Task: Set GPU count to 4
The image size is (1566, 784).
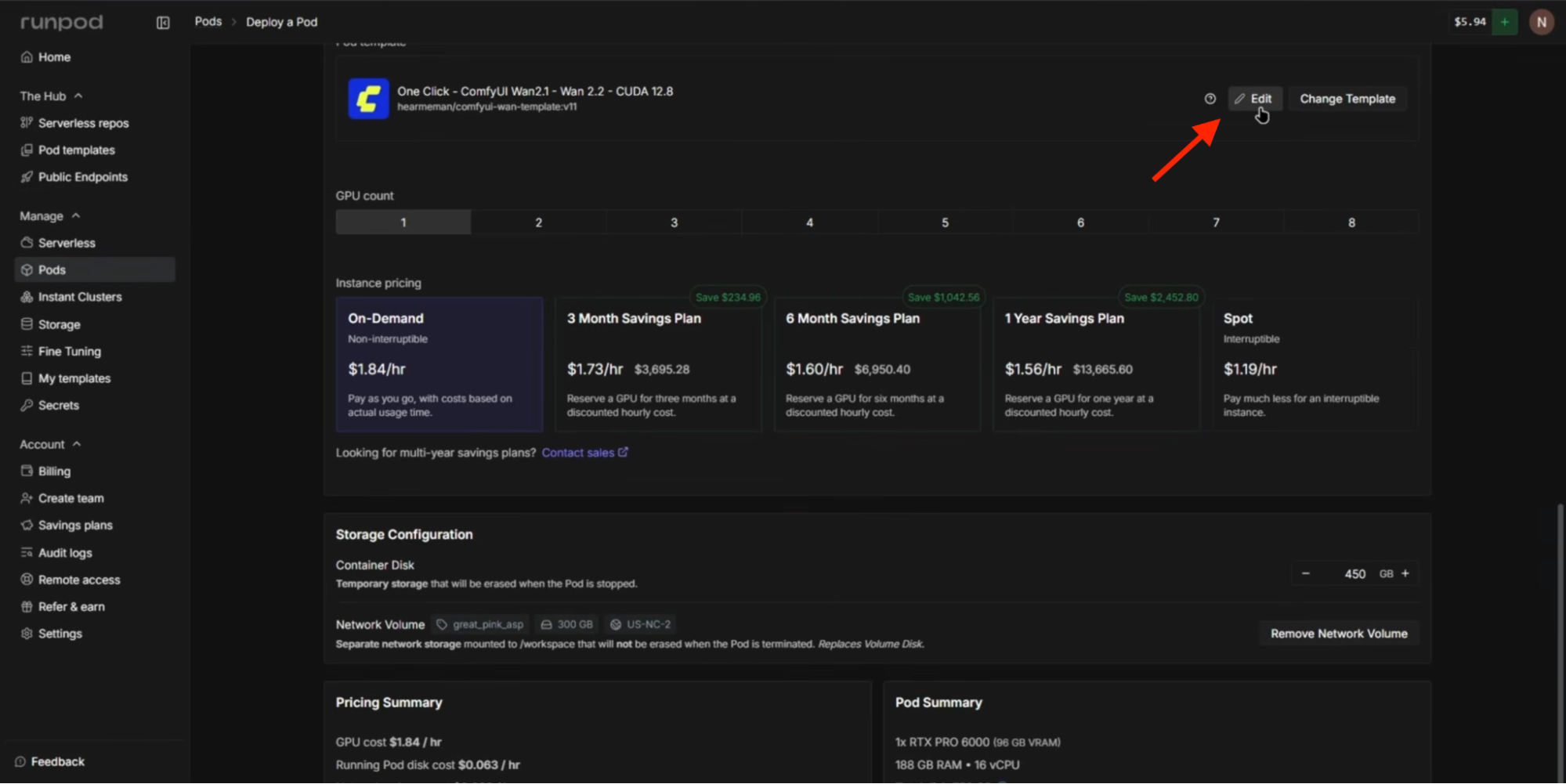Action: click(810, 222)
